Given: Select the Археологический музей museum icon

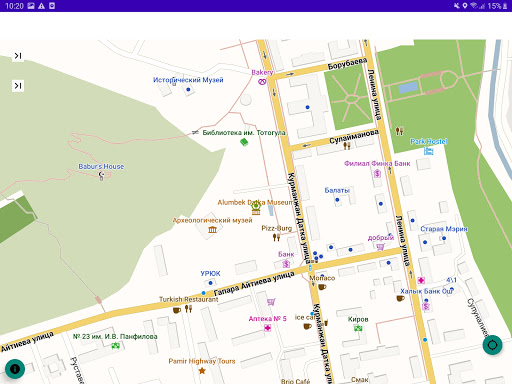Looking at the screenshot, I should pyautogui.click(x=212, y=230).
